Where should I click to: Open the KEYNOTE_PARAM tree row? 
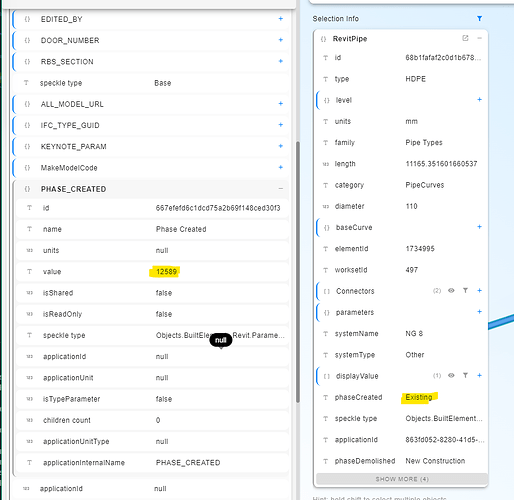150,146
